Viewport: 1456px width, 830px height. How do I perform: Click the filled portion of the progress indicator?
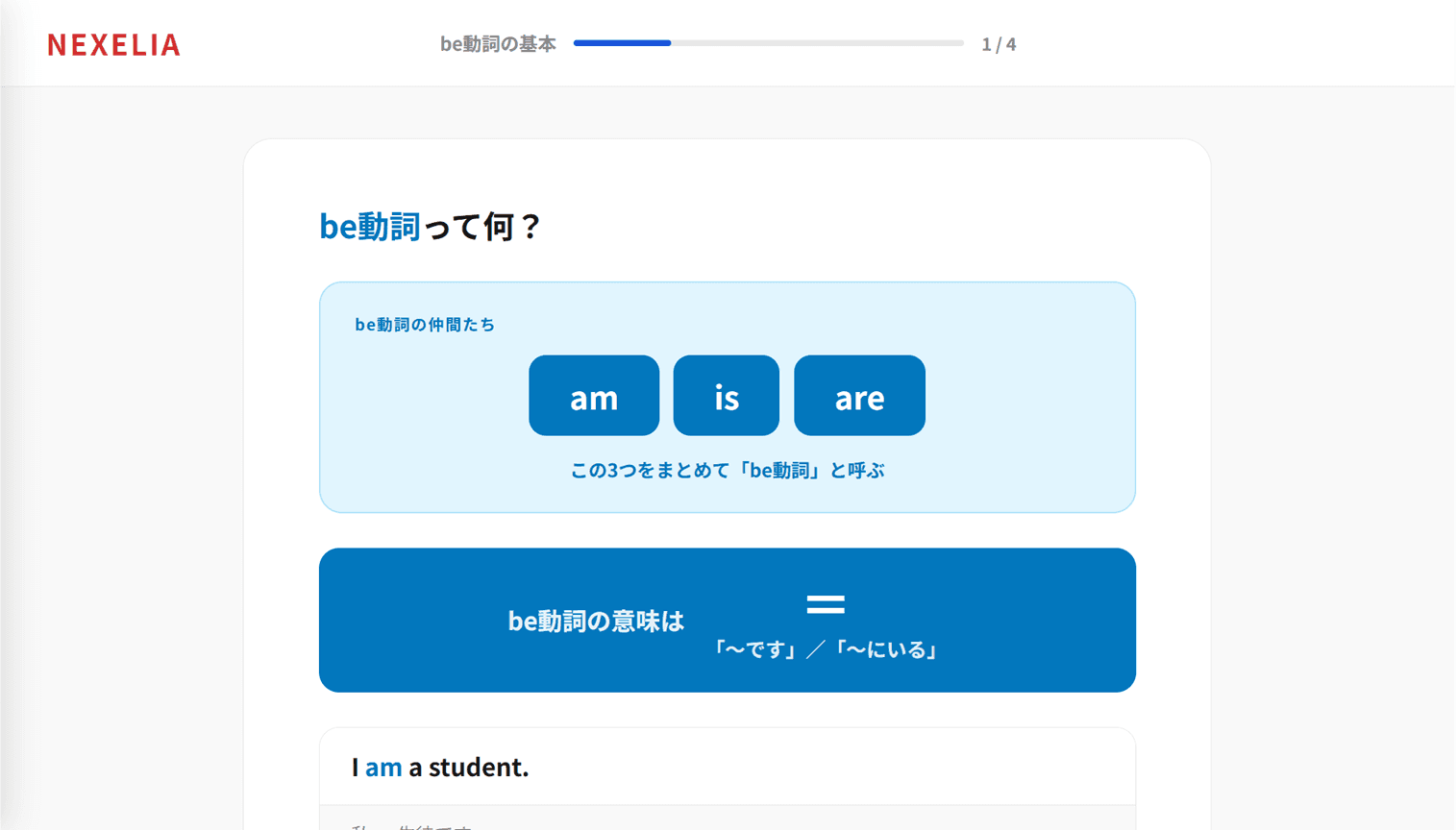pyautogui.click(x=623, y=42)
